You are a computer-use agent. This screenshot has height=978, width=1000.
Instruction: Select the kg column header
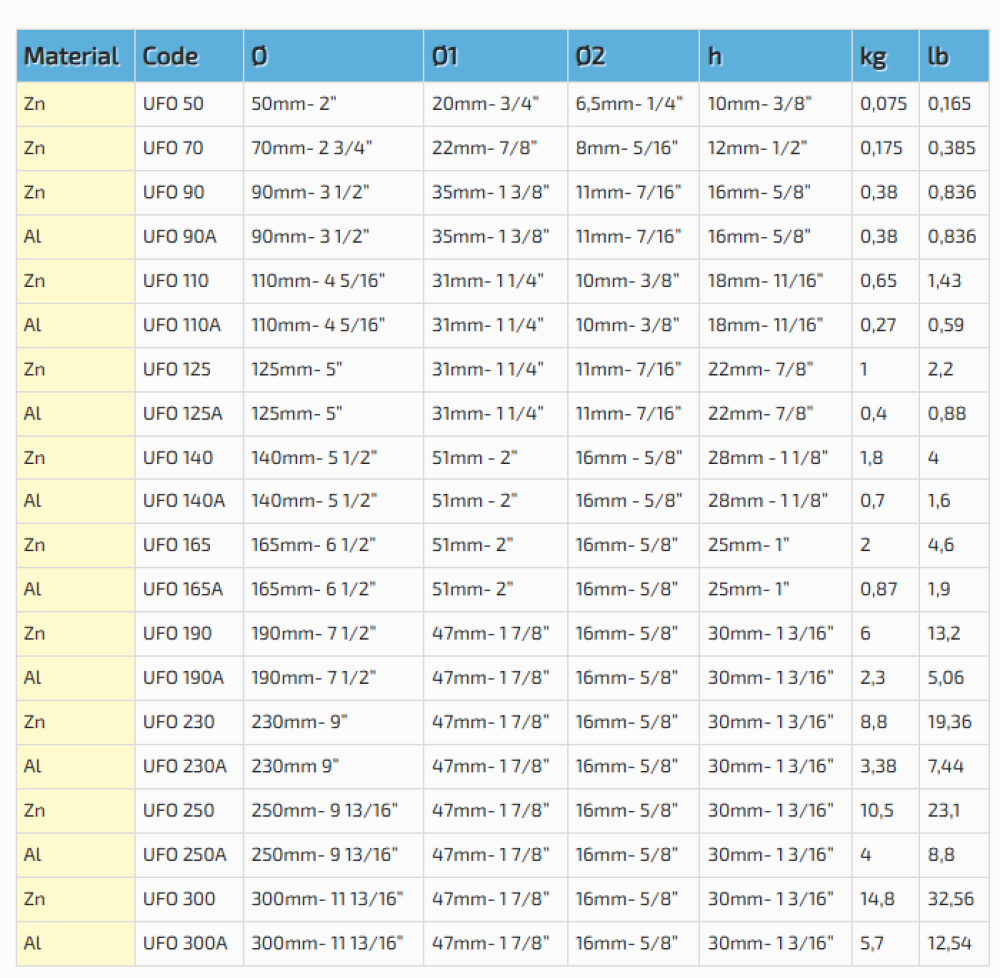(x=873, y=56)
